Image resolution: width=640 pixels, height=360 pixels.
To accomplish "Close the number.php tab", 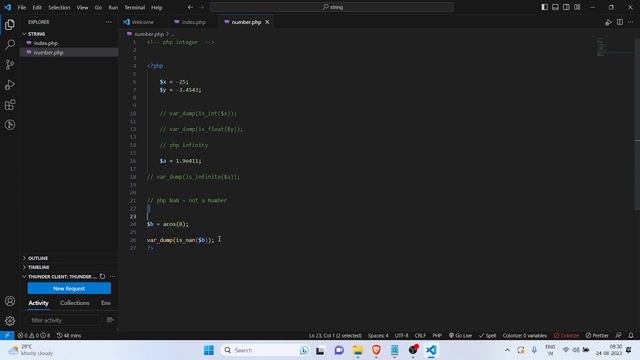I will tap(267, 22).
